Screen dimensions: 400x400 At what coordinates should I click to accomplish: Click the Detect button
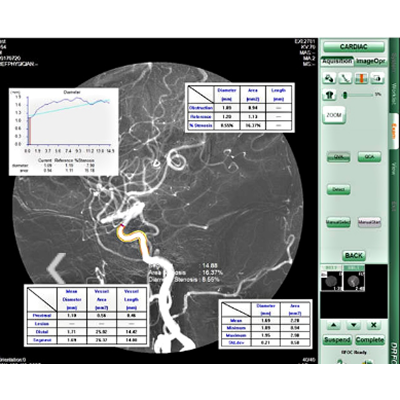(x=338, y=189)
